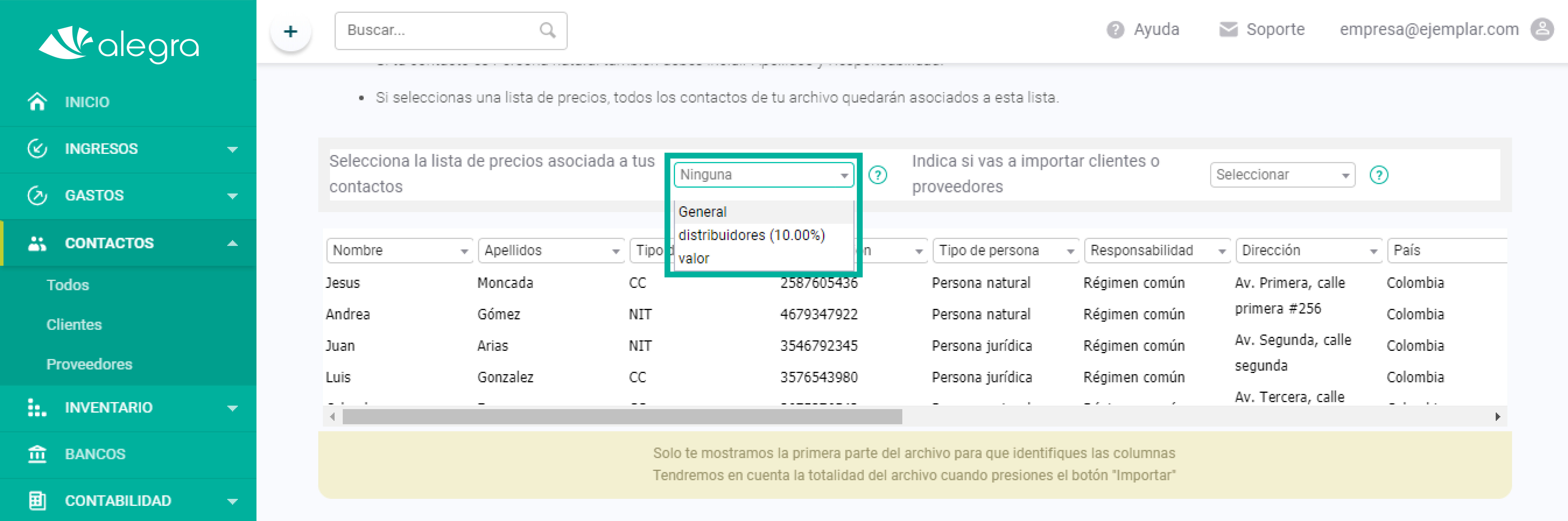Click the Ingresos arrow-circle icon
The width and height of the screenshot is (1568, 521).
(38, 149)
